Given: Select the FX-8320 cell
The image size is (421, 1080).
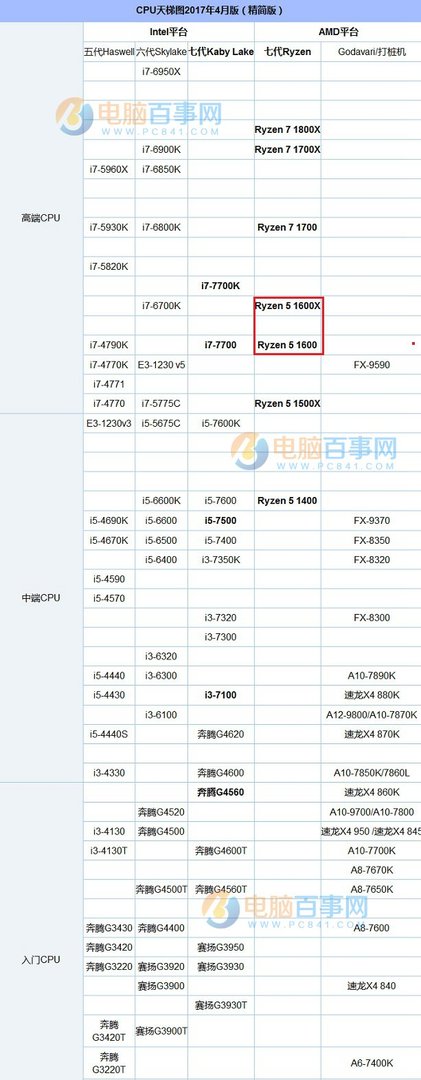Looking at the screenshot, I should (372, 559).
